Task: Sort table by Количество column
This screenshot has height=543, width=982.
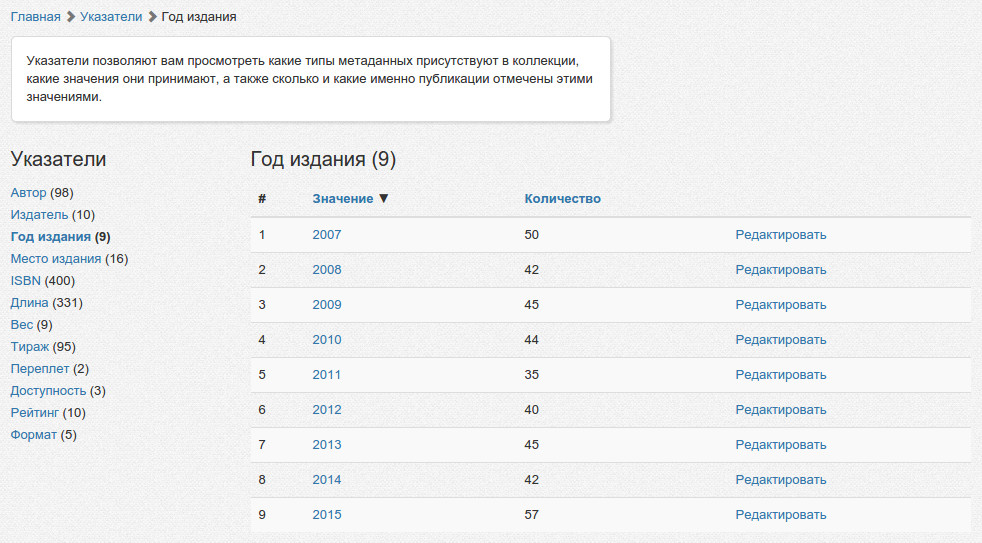Action: click(562, 199)
